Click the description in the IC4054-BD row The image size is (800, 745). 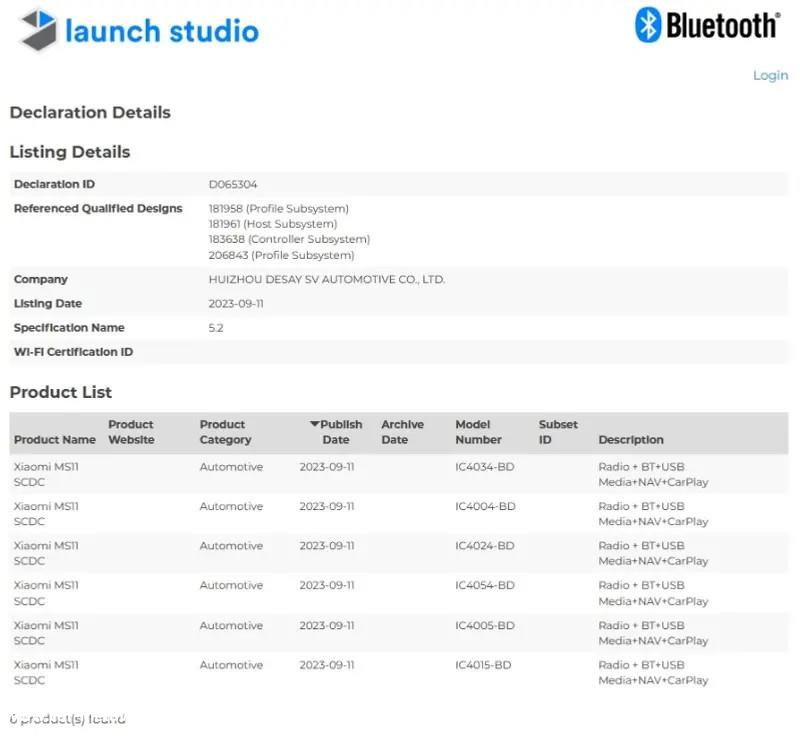653,593
